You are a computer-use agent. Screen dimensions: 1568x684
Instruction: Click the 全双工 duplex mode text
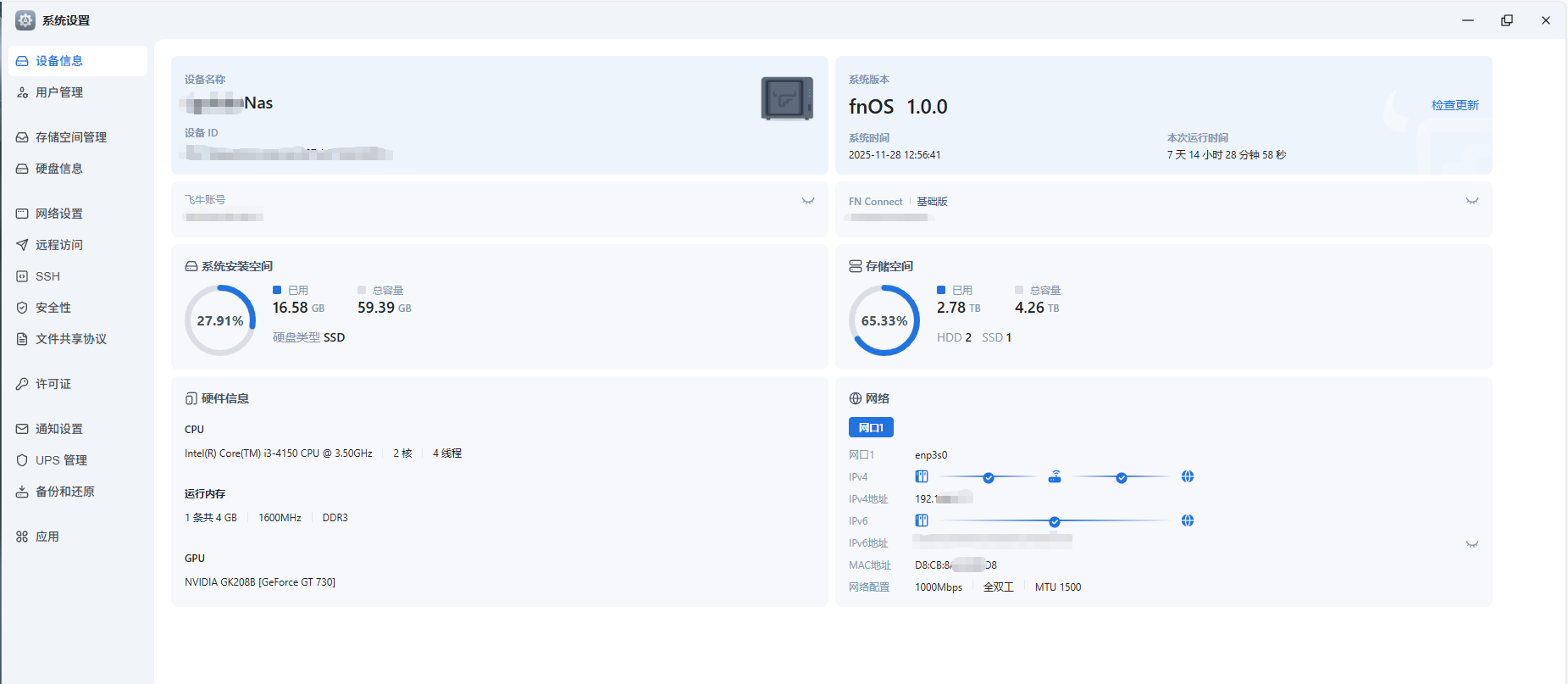(999, 587)
